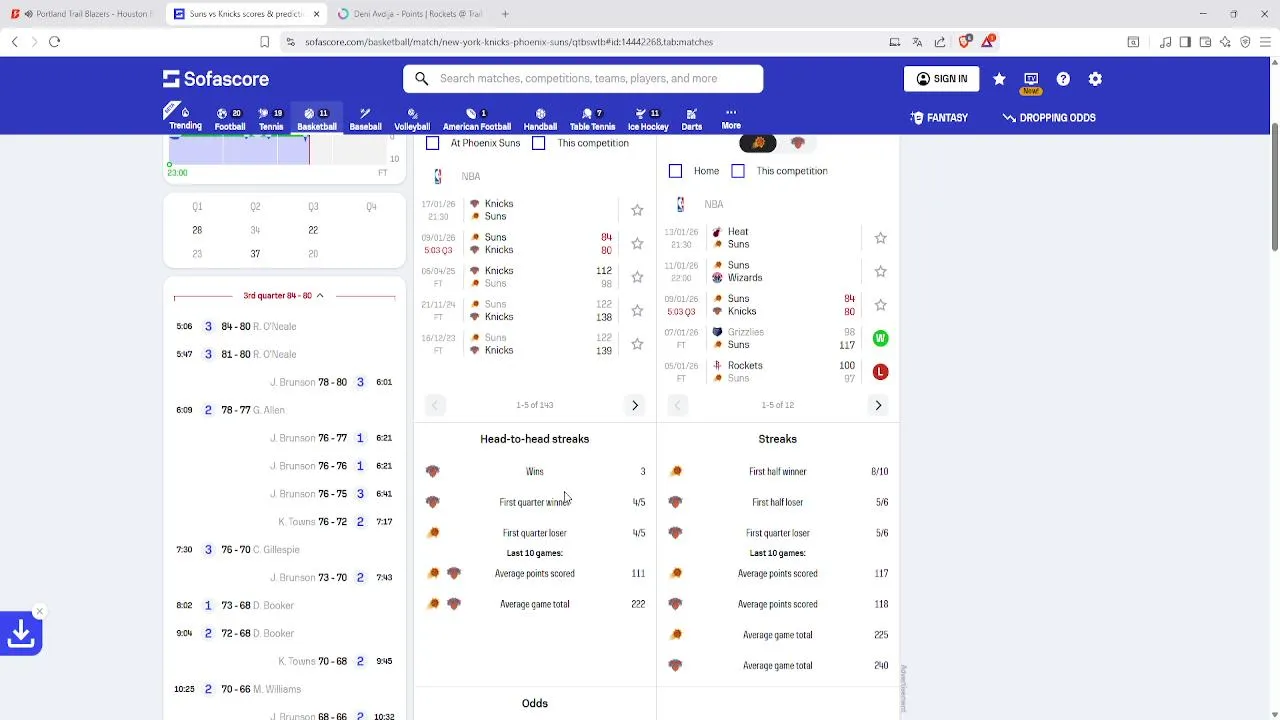Image resolution: width=1280 pixels, height=720 pixels.
Task: Open the browser translate icon
Action: point(917,42)
